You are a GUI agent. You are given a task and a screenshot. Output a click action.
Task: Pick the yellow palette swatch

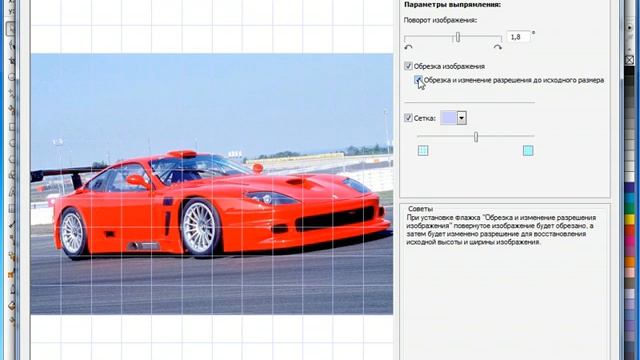pos(629,219)
